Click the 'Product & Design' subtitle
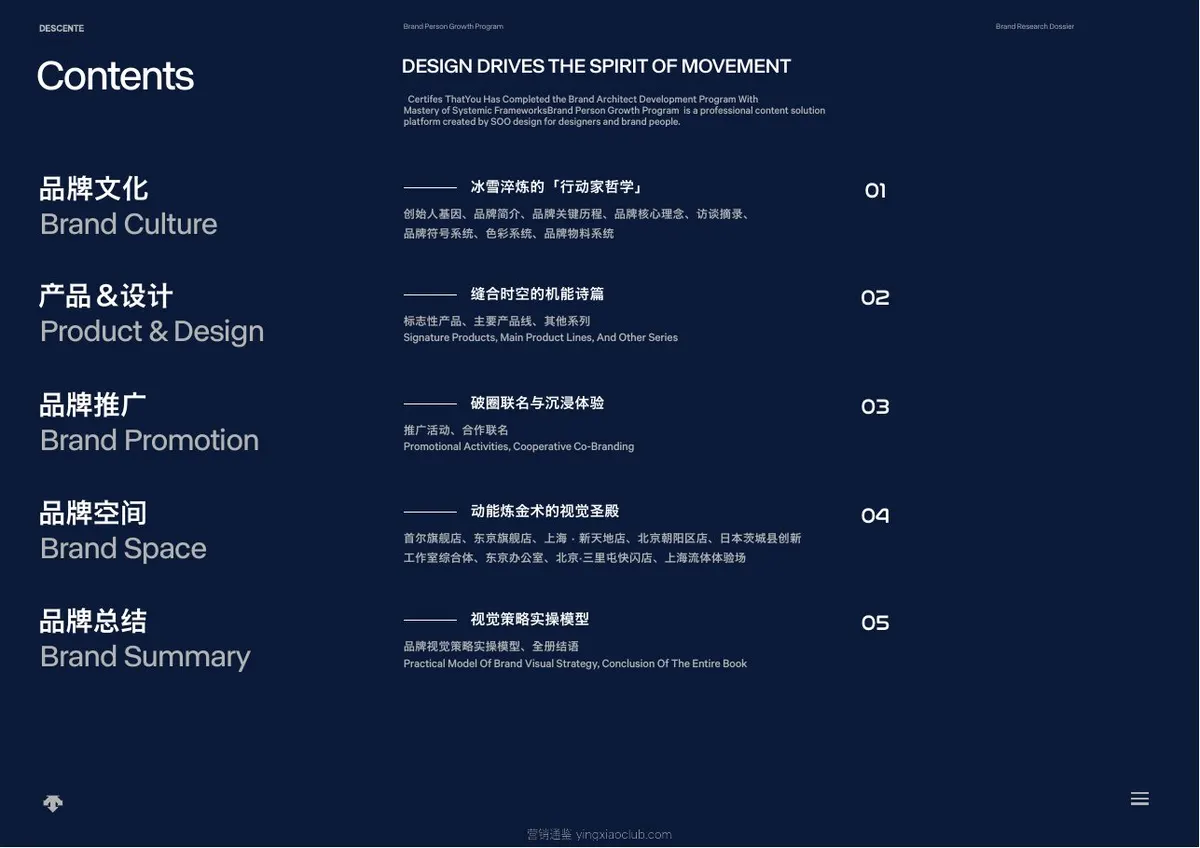The height and width of the screenshot is (848, 1200). coord(152,331)
